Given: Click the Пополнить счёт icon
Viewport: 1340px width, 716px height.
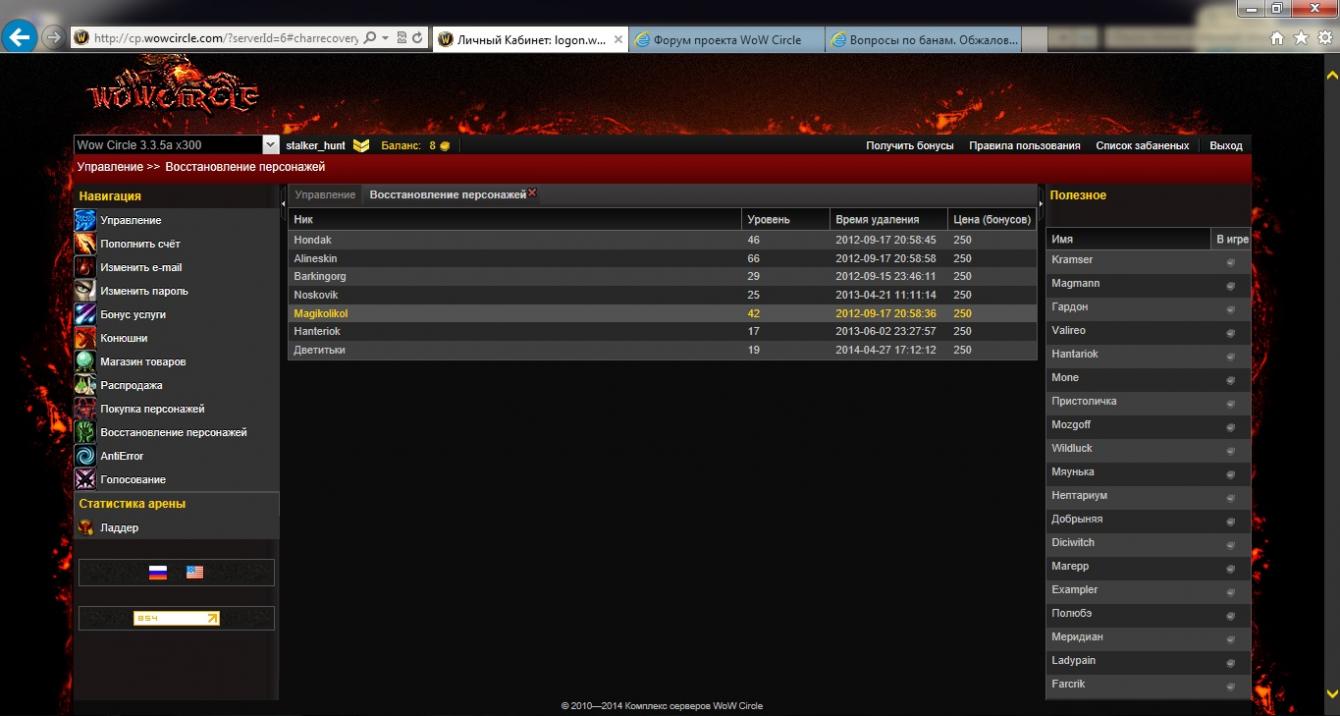Looking at the screenshot, I should pos(86,244).
